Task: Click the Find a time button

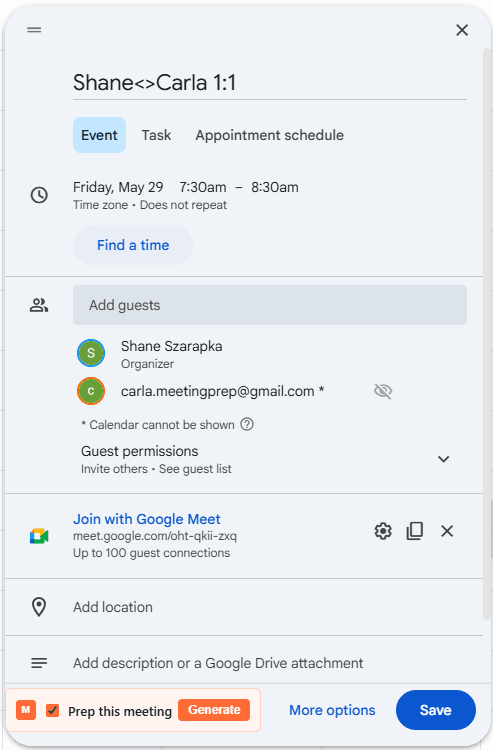Action: coord(133,245)
